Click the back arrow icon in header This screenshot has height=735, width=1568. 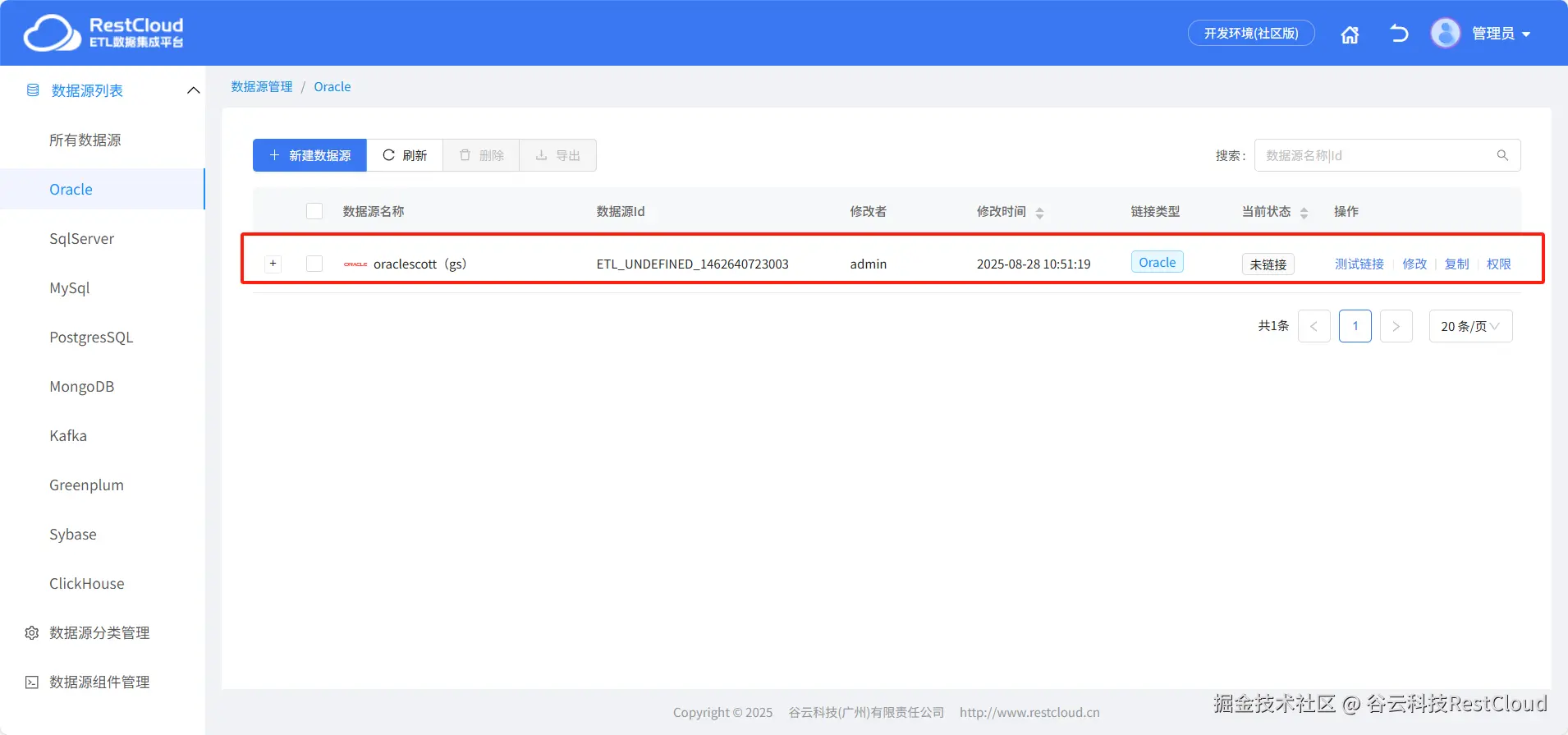pos(1399,34)
